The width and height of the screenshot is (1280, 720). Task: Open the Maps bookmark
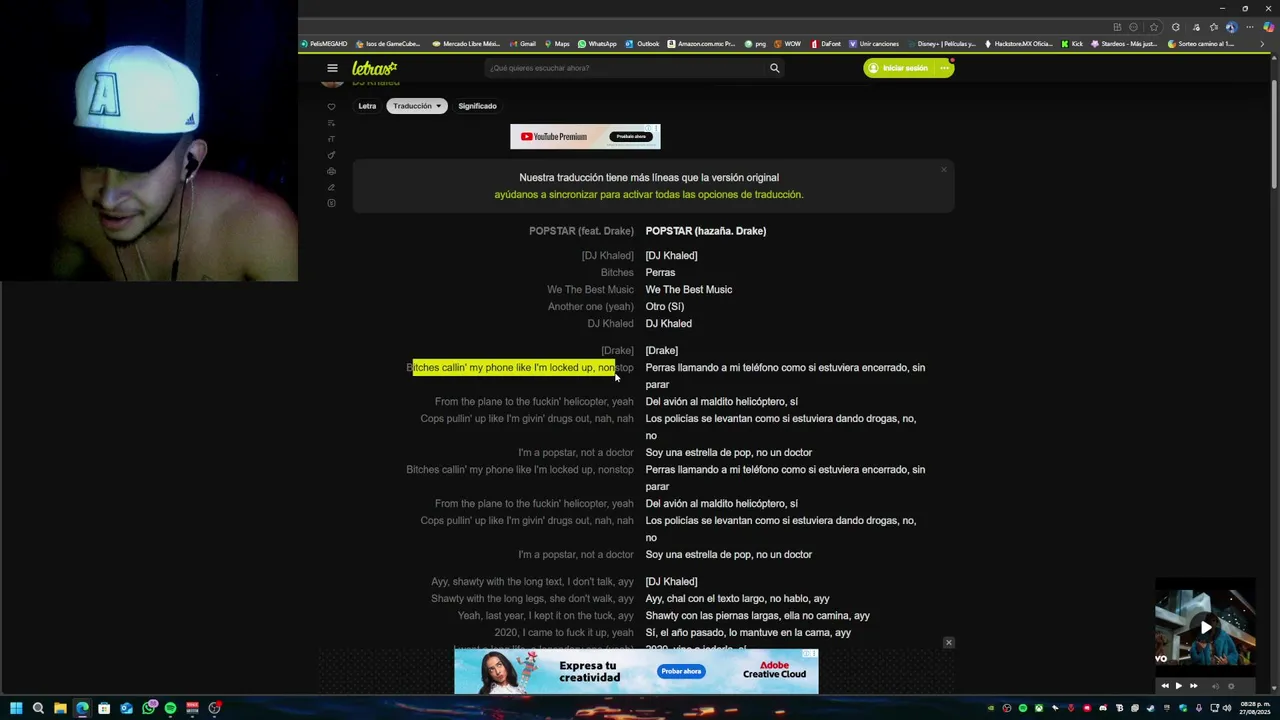point(557,44)
